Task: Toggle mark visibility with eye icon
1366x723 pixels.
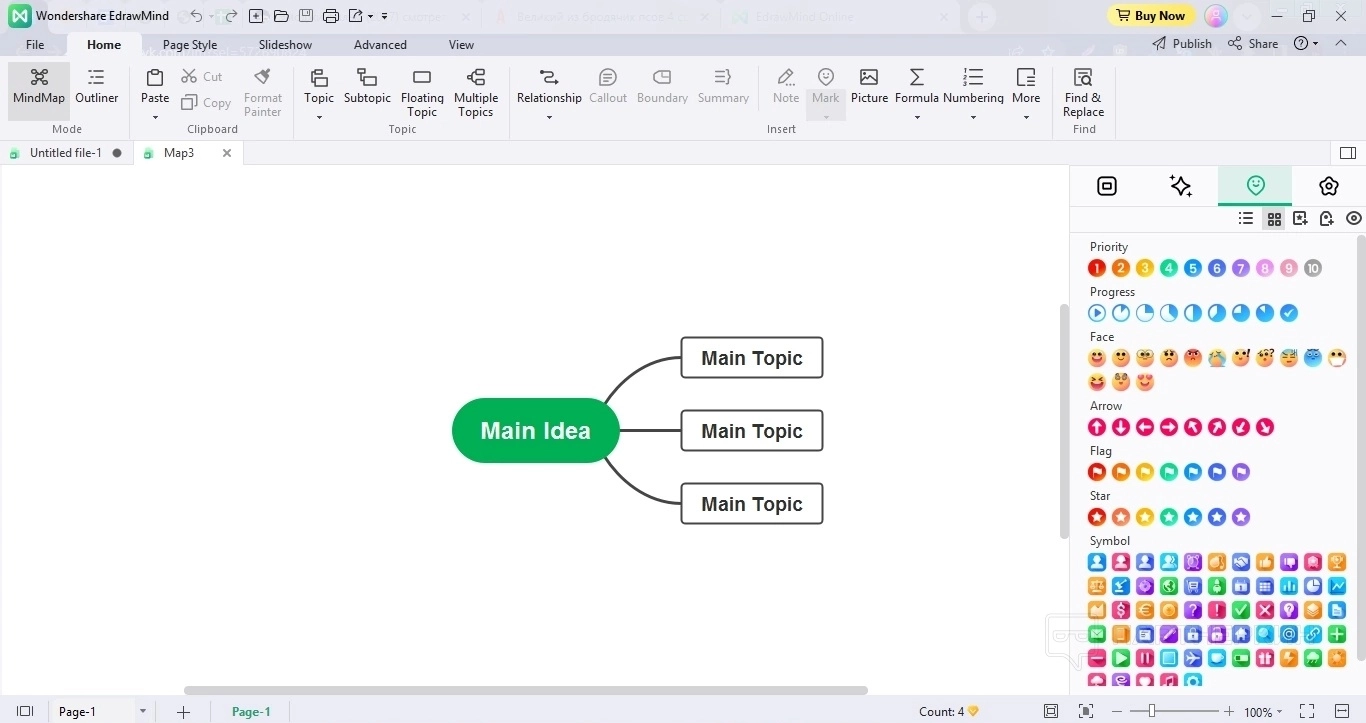Action: [x=1354, y=218]
